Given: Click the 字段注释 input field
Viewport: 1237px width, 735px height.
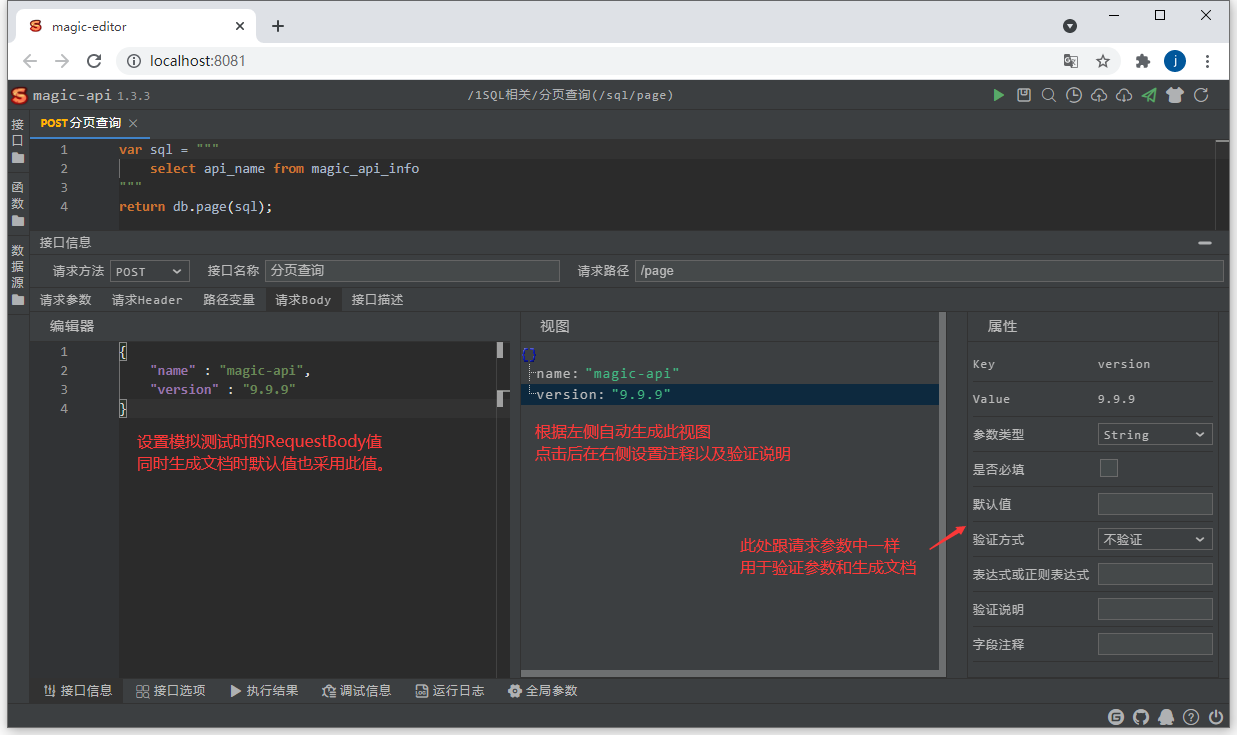Looking at the screenshot, I should point(1155,644).
